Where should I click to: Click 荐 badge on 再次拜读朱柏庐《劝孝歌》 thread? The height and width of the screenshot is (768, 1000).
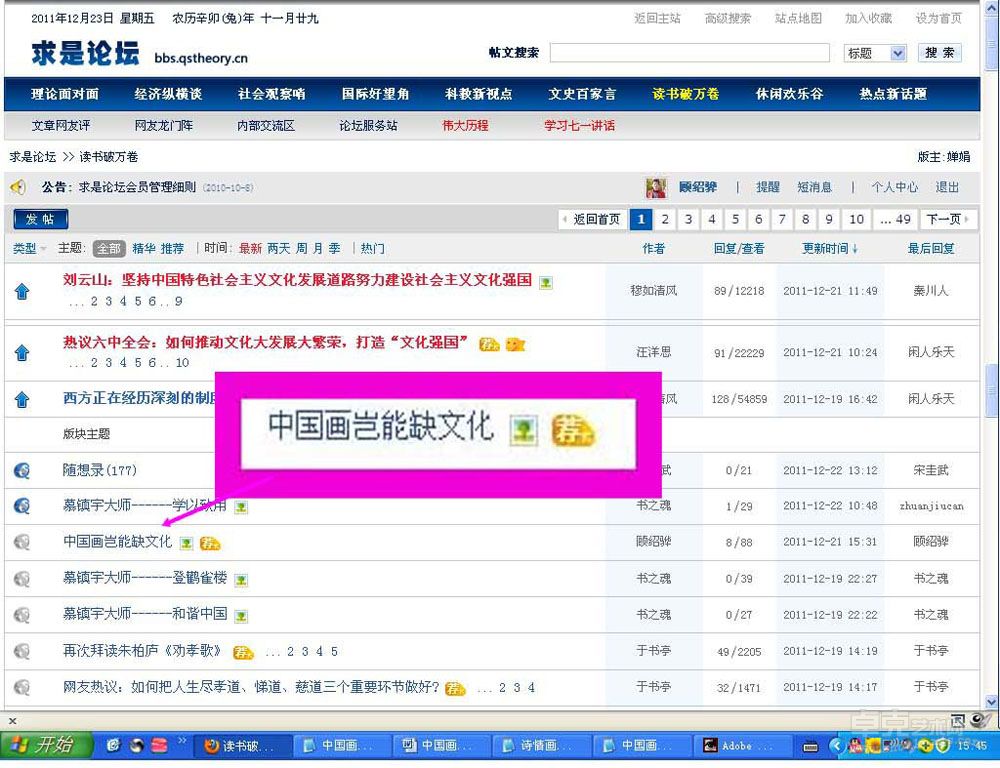(243, 653)
